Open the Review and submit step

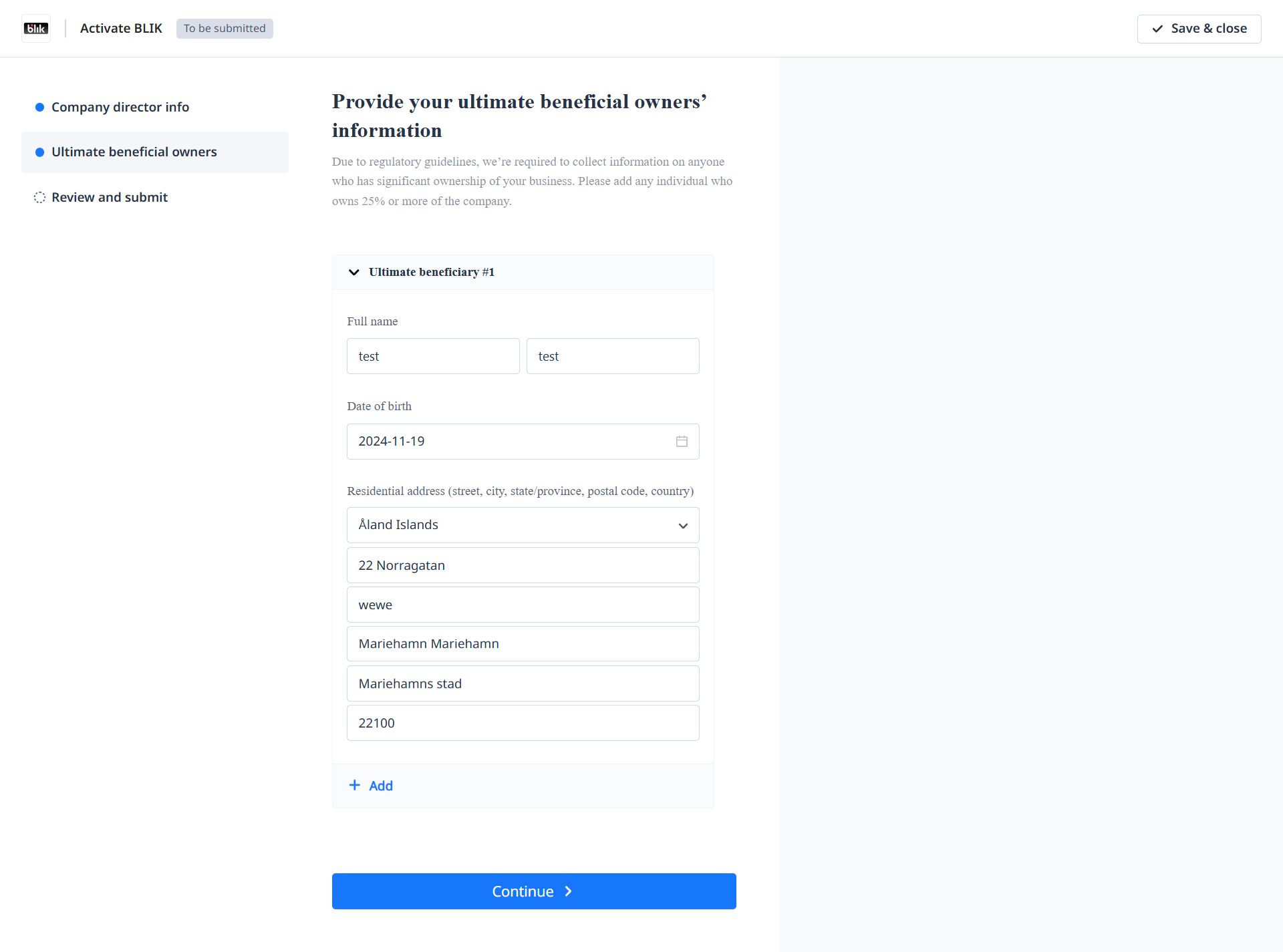(x=110, y=197)
